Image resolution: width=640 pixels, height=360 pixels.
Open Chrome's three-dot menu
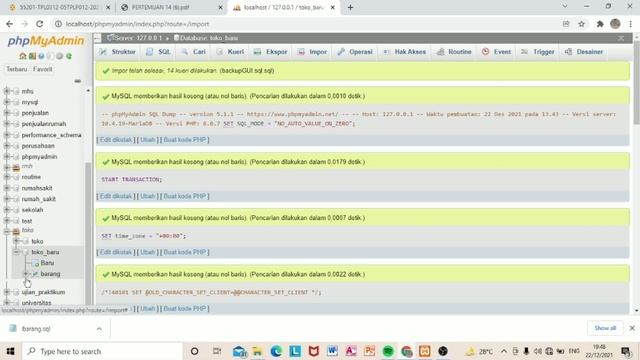[631, 24]
